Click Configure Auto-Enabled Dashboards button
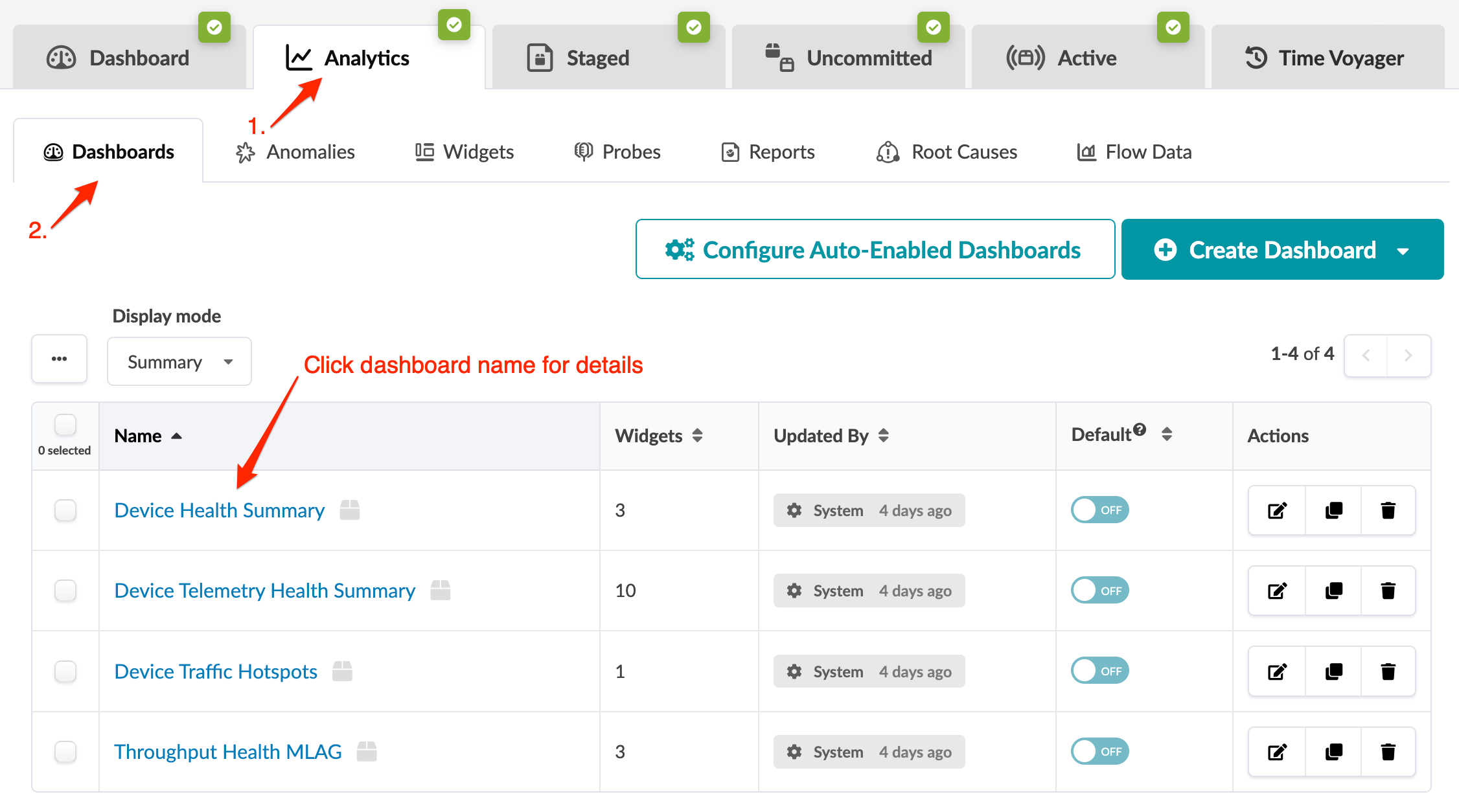 coord(875,250)
